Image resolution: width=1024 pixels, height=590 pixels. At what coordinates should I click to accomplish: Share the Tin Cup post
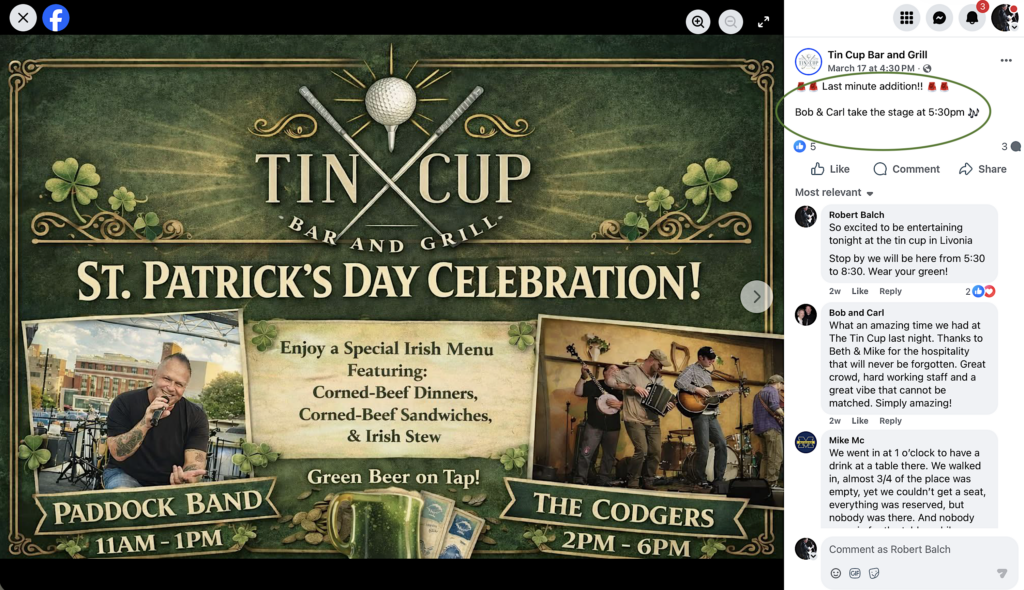[982, 169]
